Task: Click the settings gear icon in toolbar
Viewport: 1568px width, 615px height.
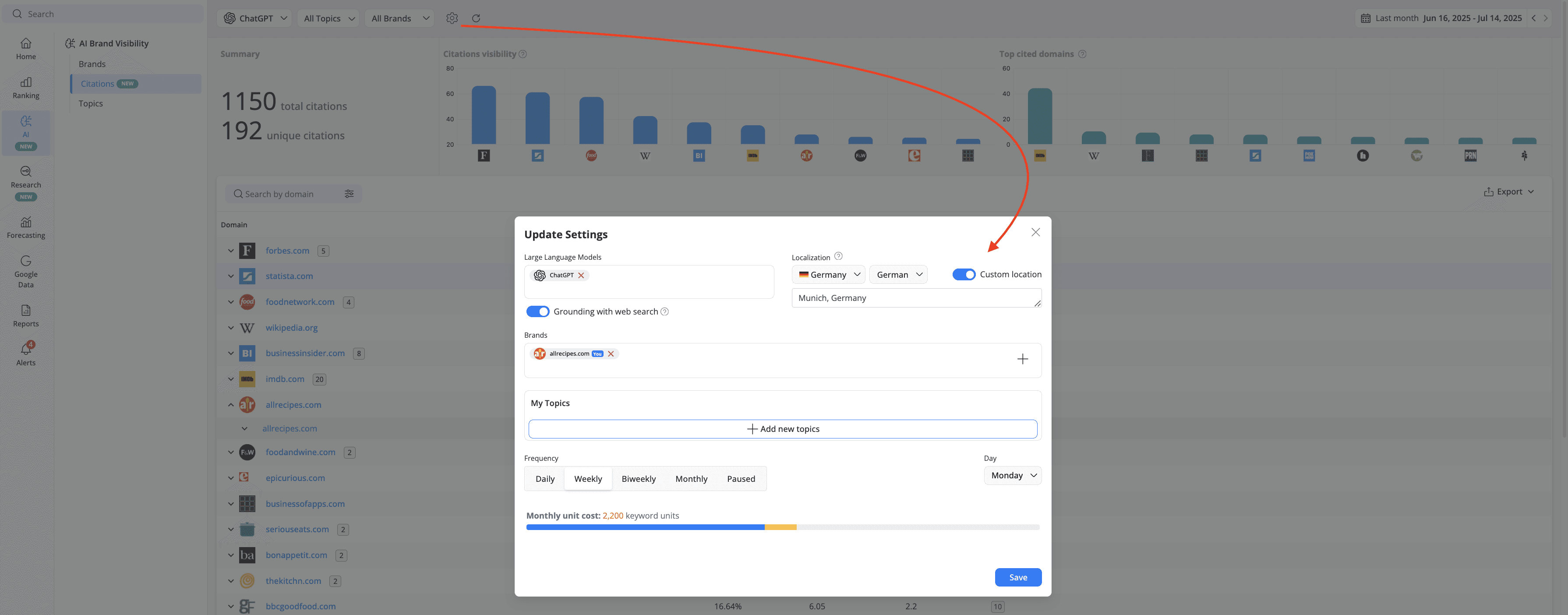Action: (x=452, y=18)
